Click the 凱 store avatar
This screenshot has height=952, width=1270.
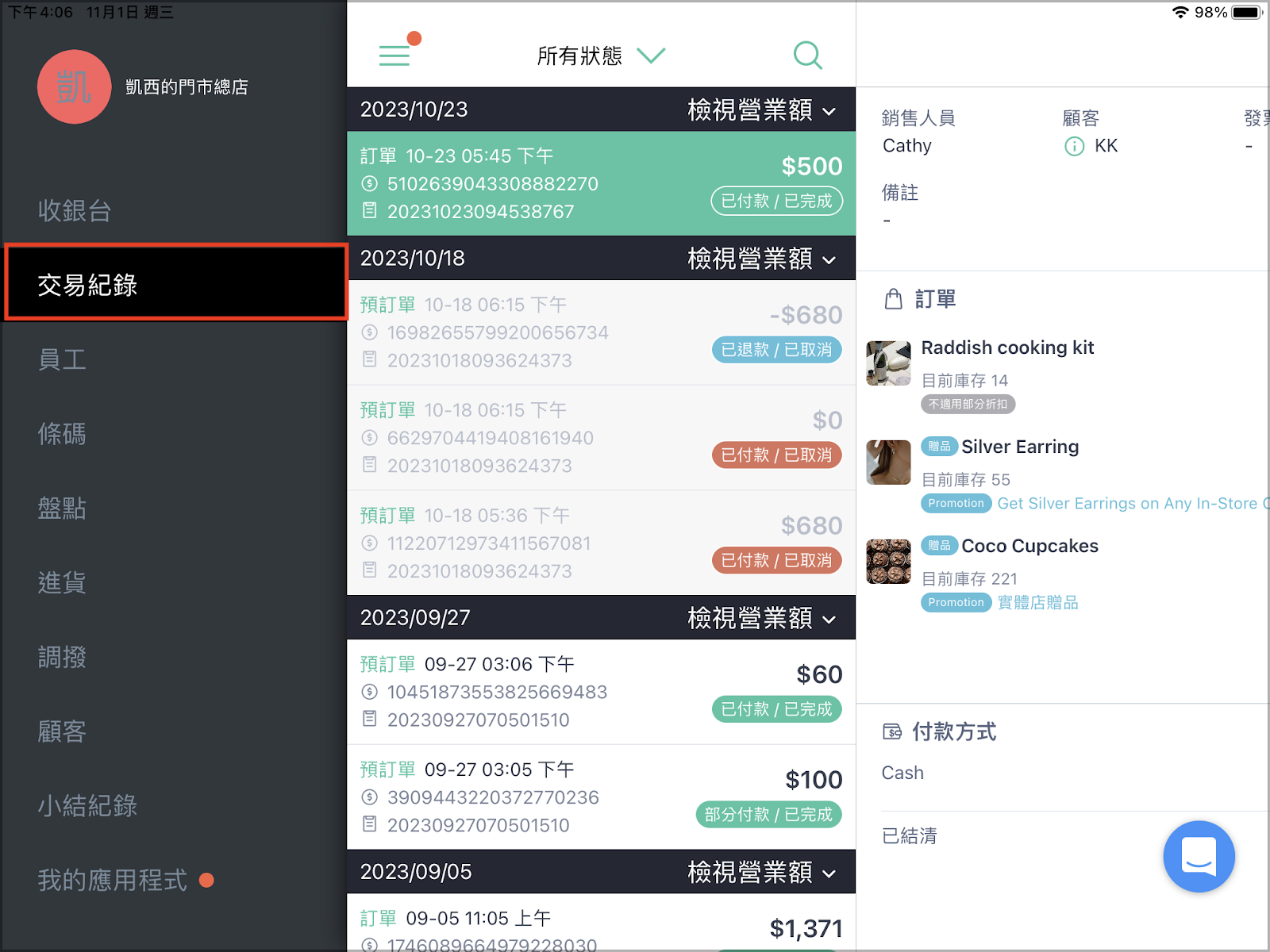coord(74,86)
